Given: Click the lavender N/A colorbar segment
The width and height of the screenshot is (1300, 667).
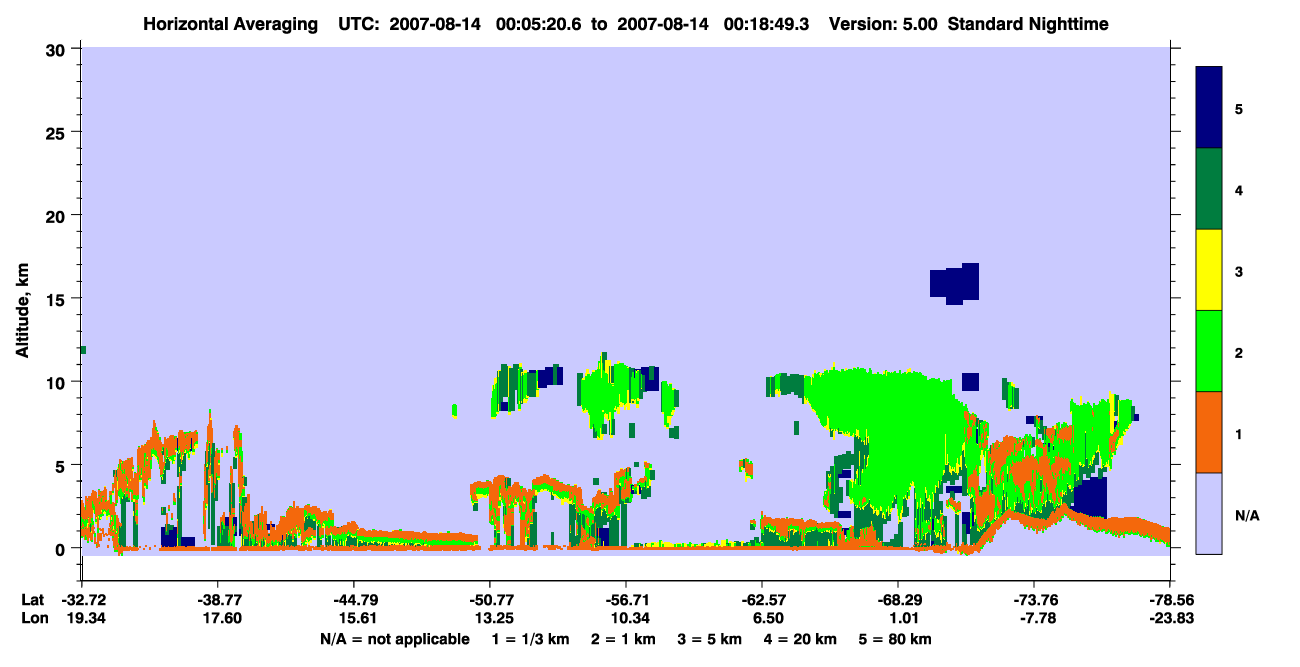Looking at the screenshot, I should tap(1209, 513).
